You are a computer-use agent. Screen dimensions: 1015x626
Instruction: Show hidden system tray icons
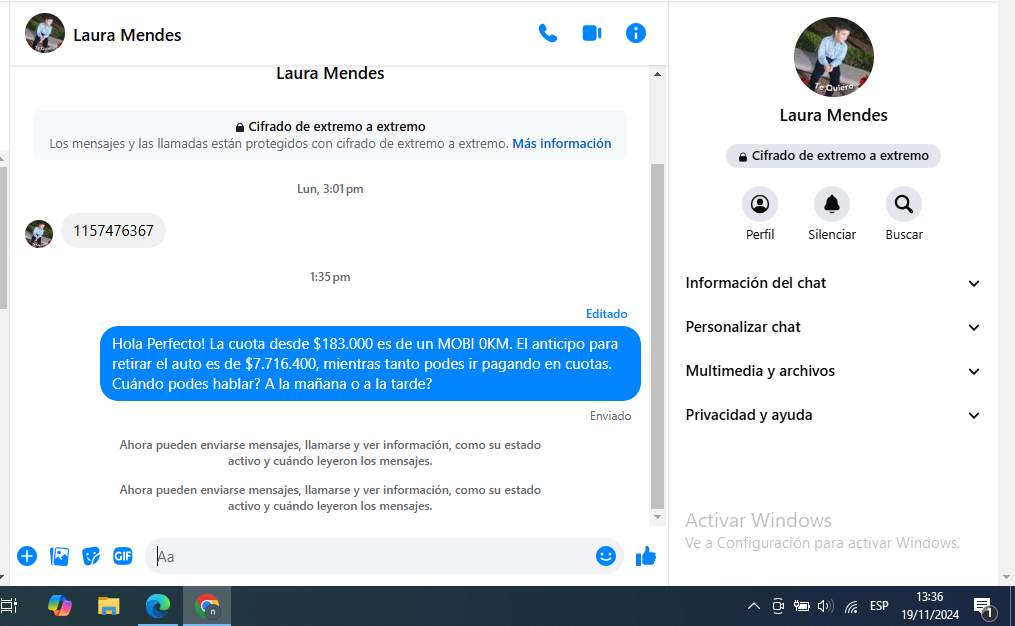753,607
